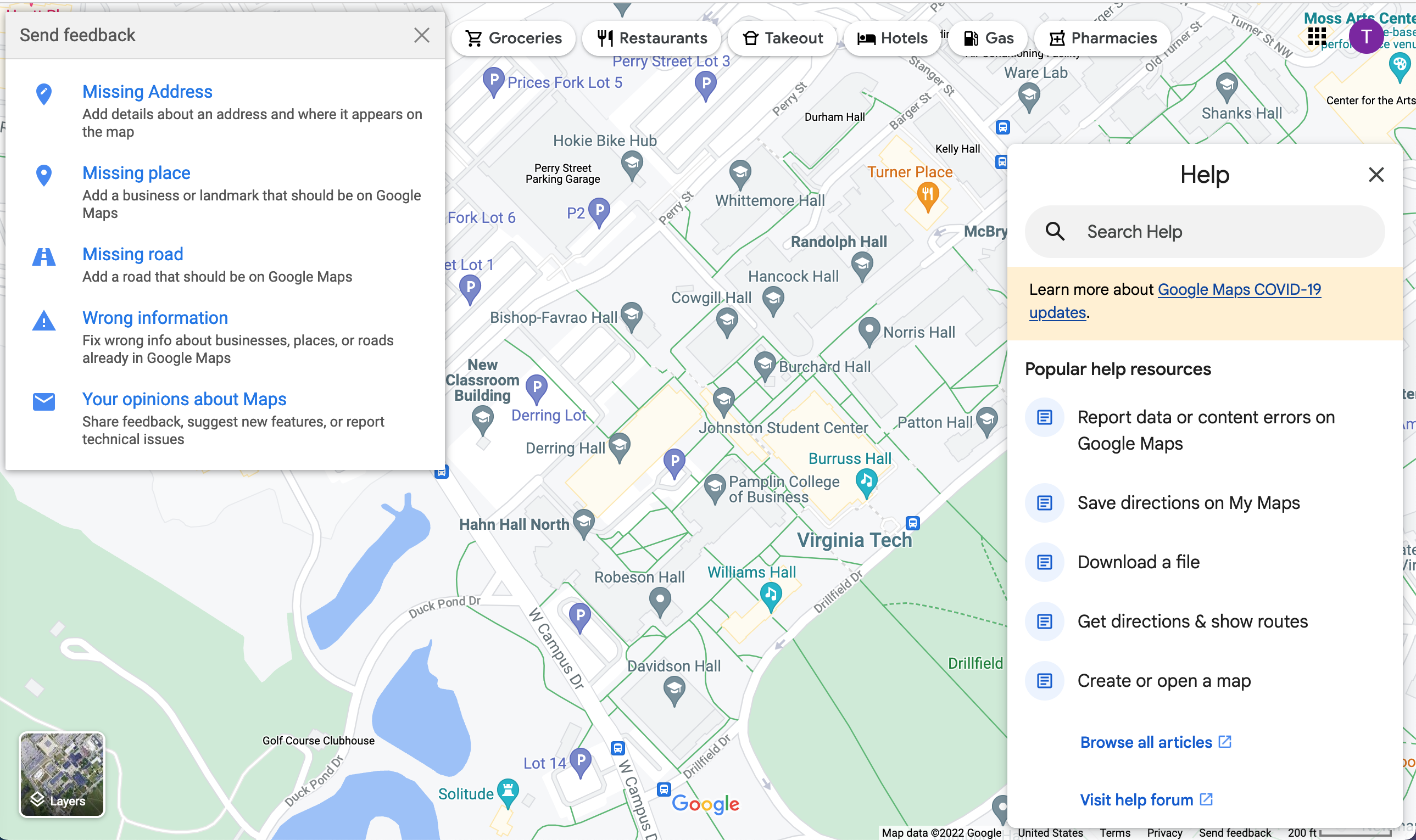Select Hahn Hall North marker
The width and height of the screenshot is (1416, 840).
click(x=583, y=524)
